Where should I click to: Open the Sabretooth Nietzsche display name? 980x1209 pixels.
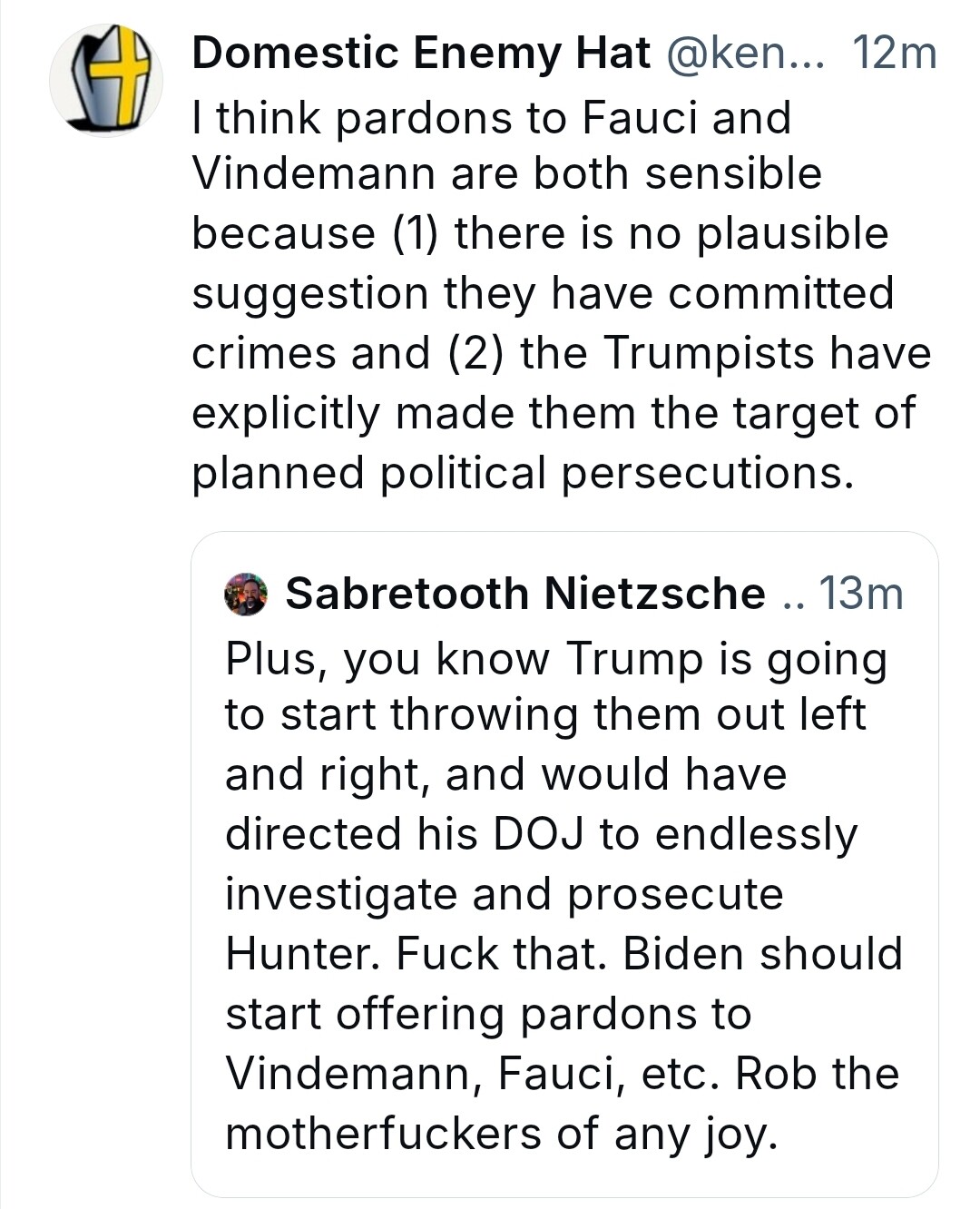pyautogui.click(x=525, y=595)
